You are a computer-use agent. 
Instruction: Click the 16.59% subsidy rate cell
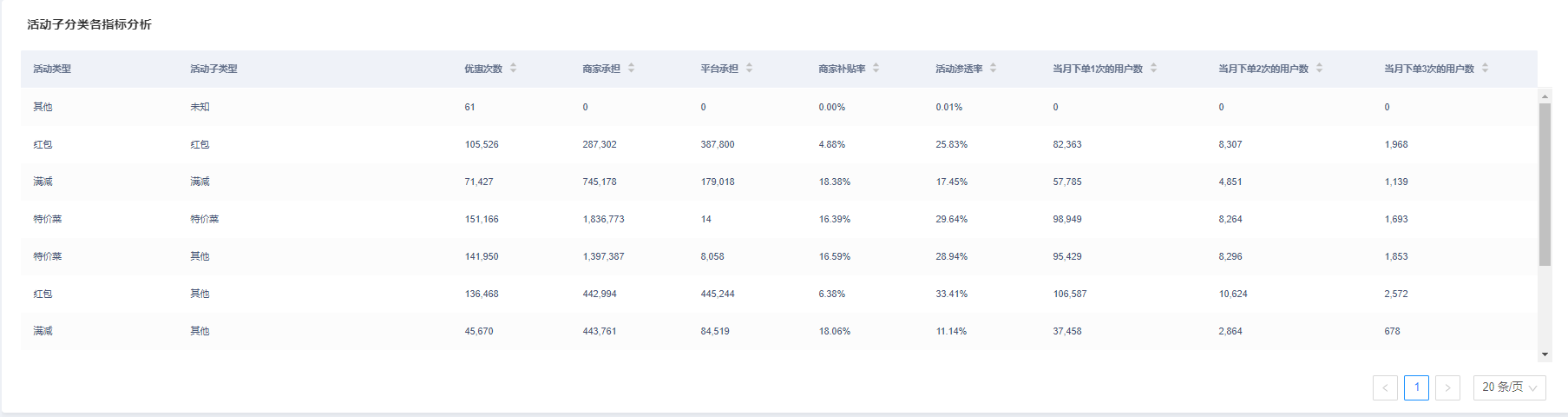tap(835, 256)
